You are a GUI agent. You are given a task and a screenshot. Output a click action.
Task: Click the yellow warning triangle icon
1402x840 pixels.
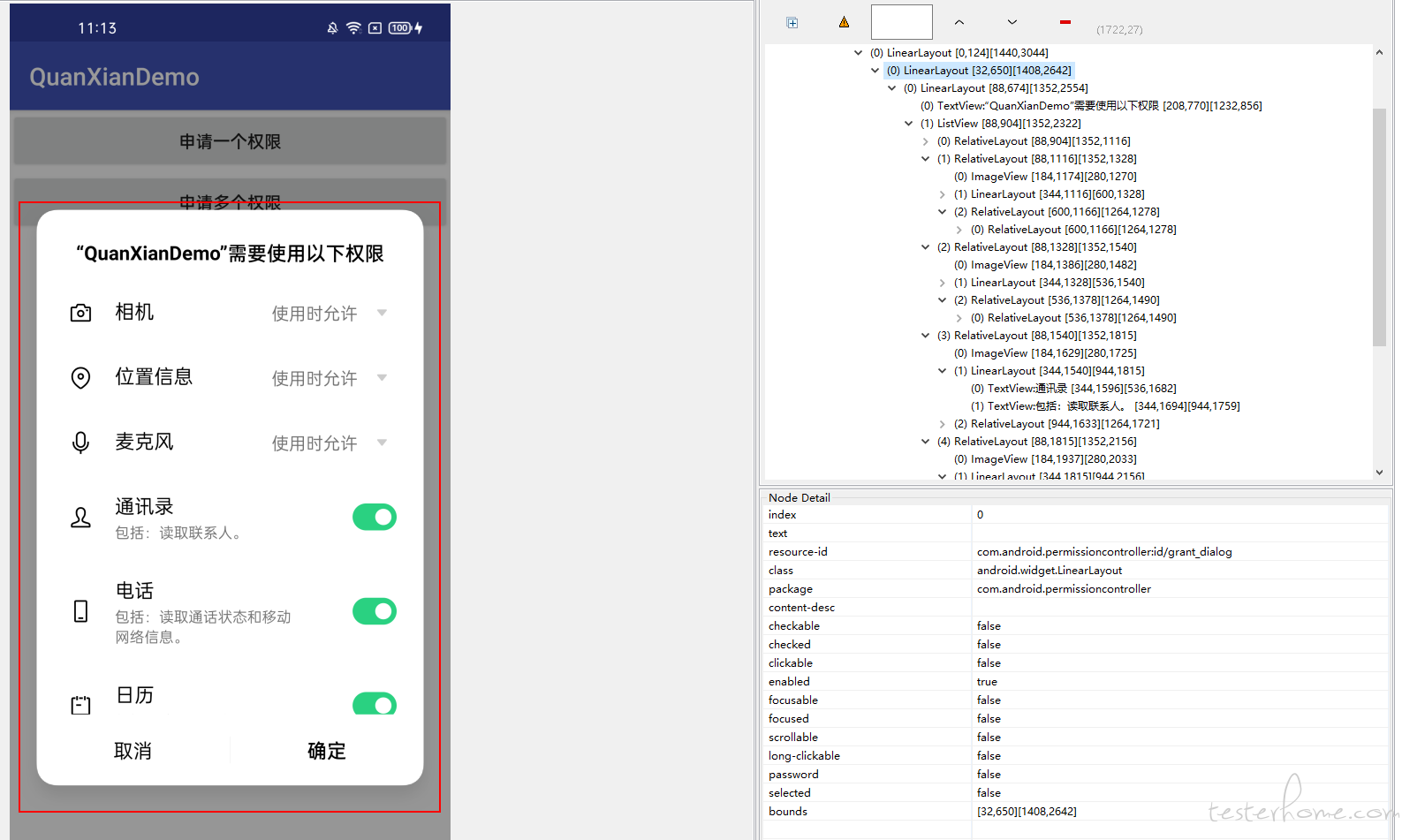(844, 22)
